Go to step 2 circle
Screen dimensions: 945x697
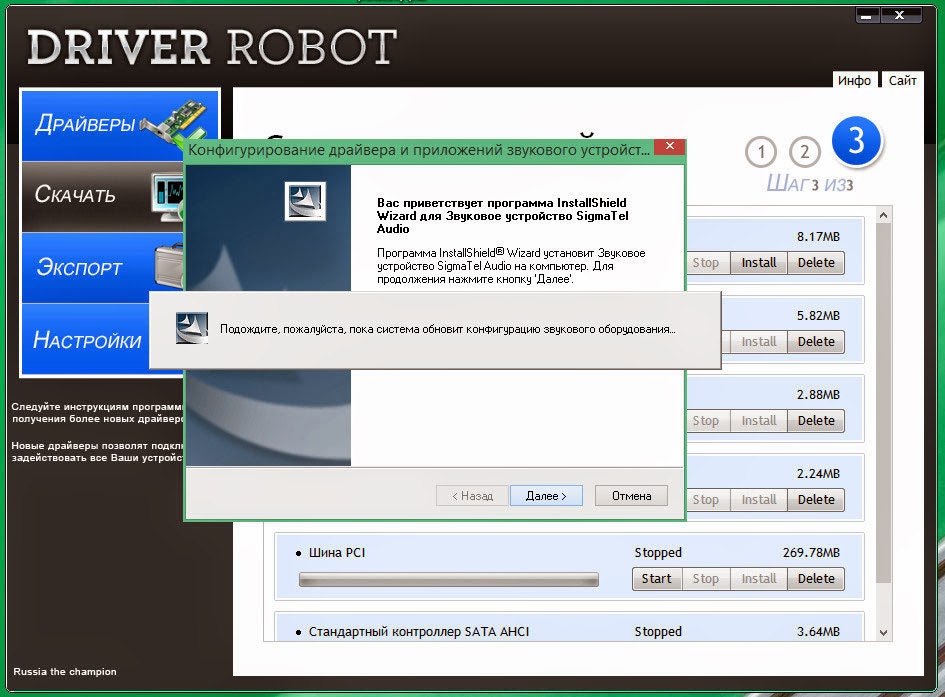[x=805, y=152]
